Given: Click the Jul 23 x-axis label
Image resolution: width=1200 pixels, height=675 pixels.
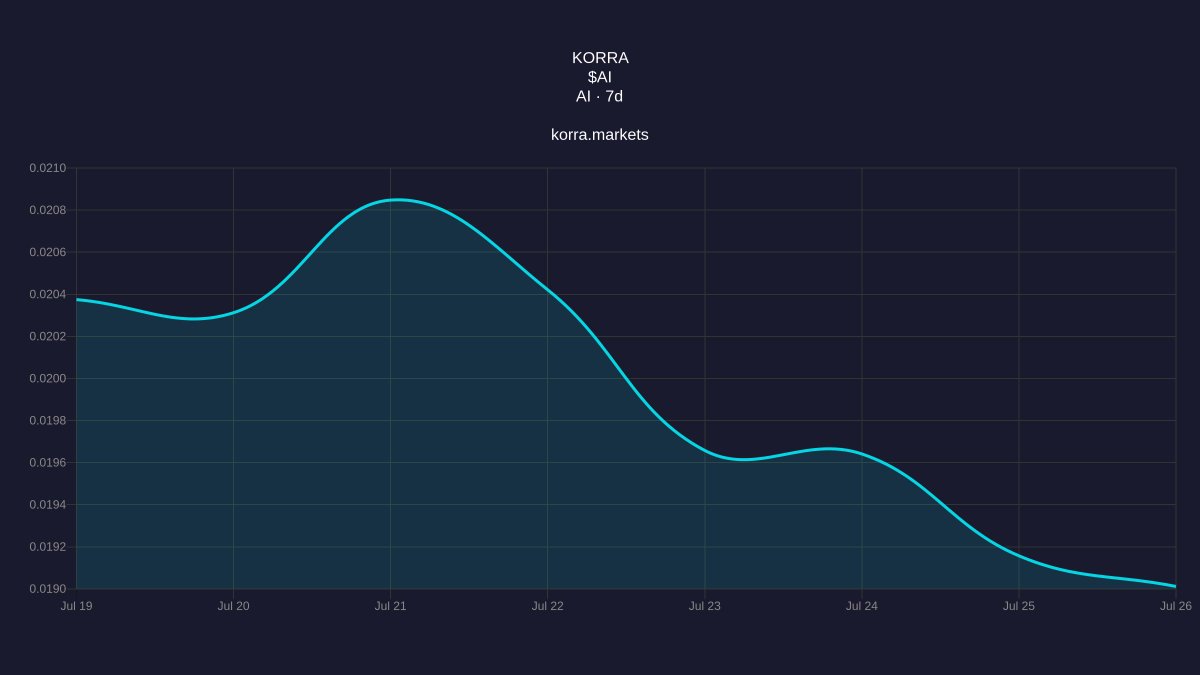Looking at the screenshot, I should coord(704,606).
